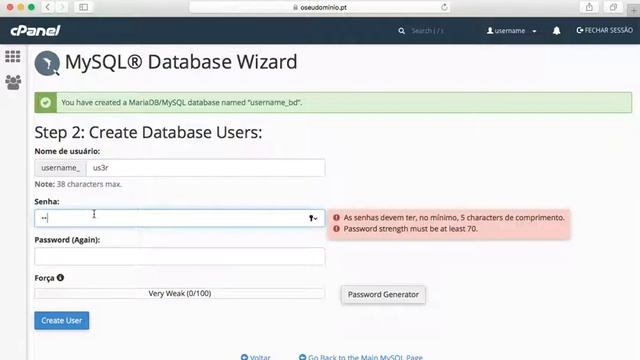Click the browser back arrow
Viewport: 640px width, 360px height.
click(x=48, y=7)
